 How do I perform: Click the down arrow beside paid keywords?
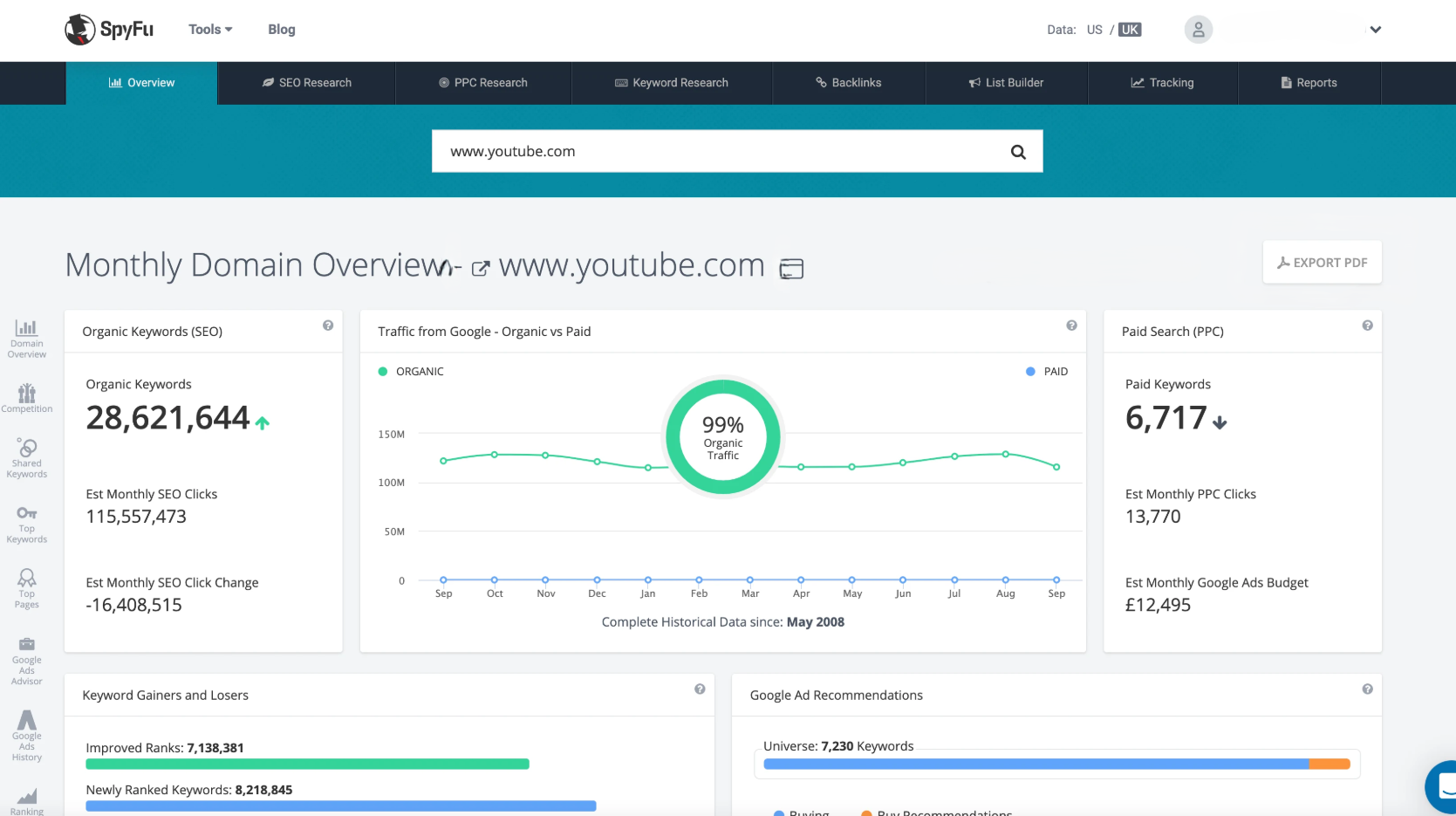point(1220,423)
